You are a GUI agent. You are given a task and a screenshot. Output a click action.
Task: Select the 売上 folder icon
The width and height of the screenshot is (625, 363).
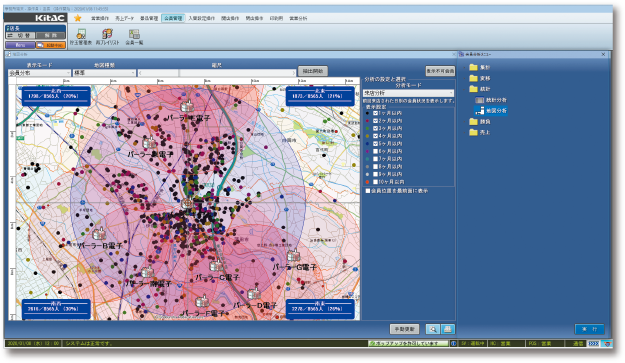tap(474, 132)
